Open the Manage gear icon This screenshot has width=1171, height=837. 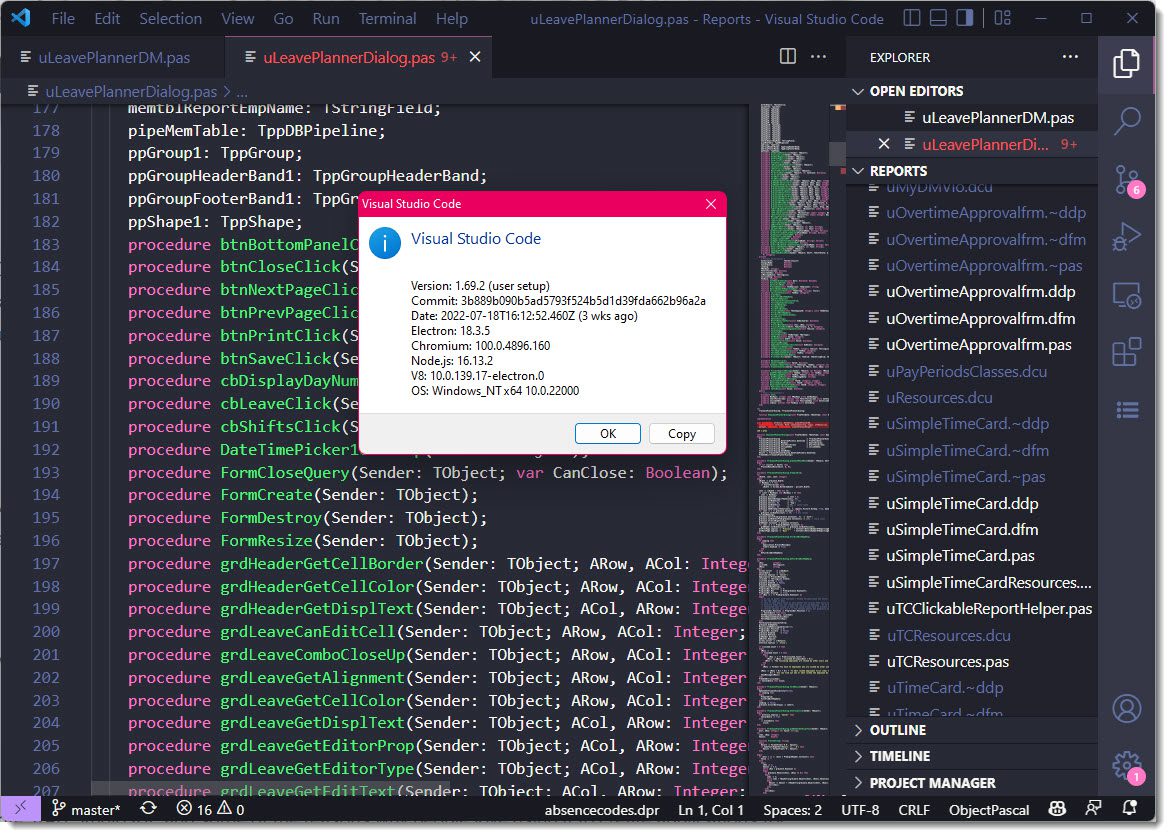click(x=1126, y=765)
